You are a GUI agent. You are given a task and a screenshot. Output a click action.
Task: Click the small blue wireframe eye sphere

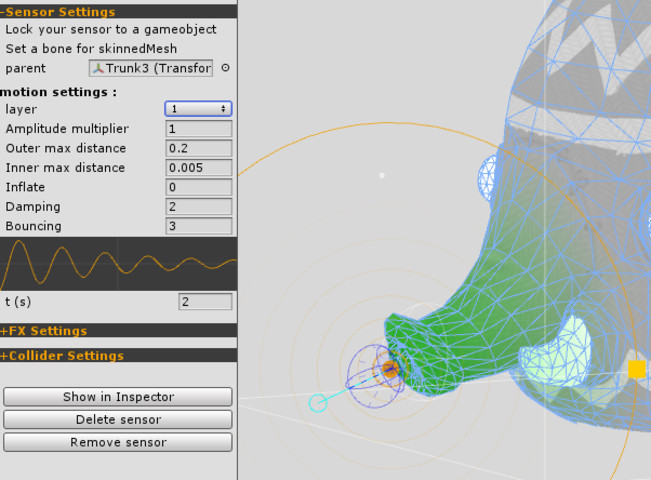pos(488,178)
